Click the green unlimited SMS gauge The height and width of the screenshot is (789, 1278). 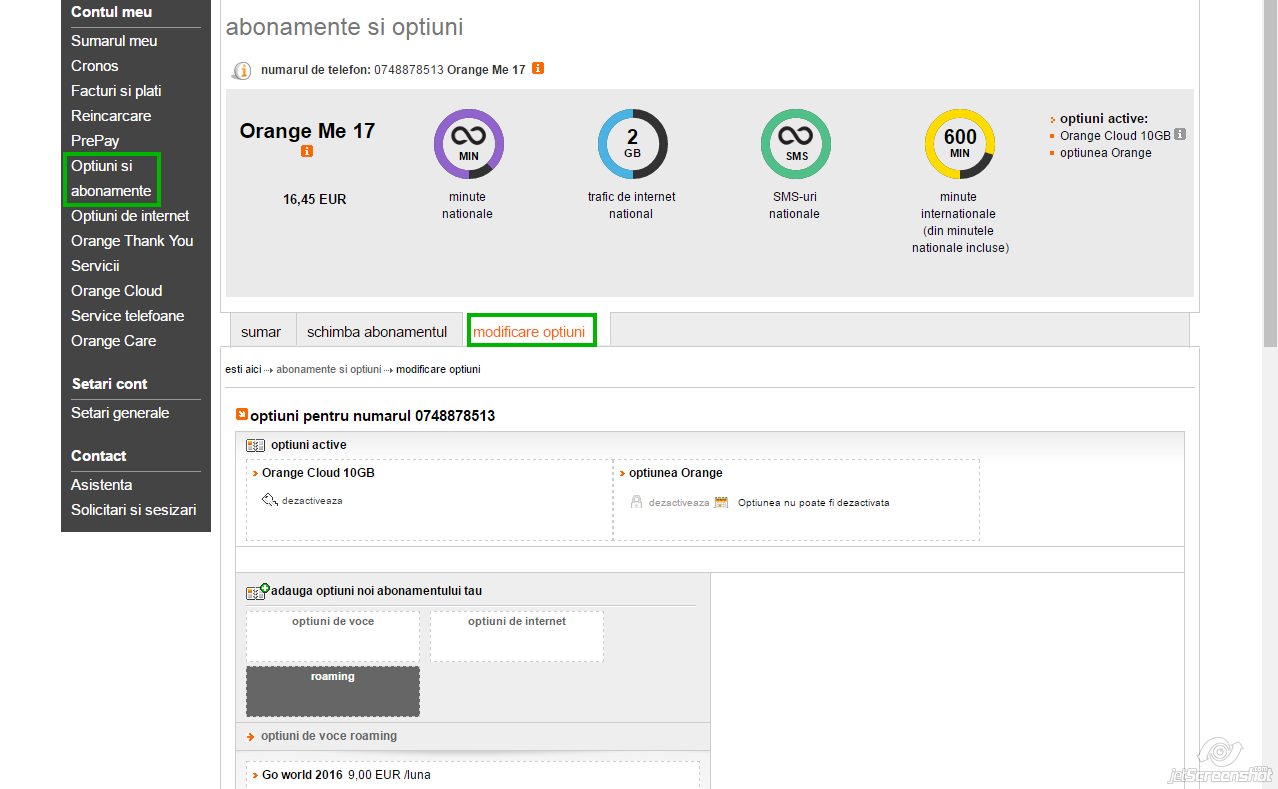[795, 144]
